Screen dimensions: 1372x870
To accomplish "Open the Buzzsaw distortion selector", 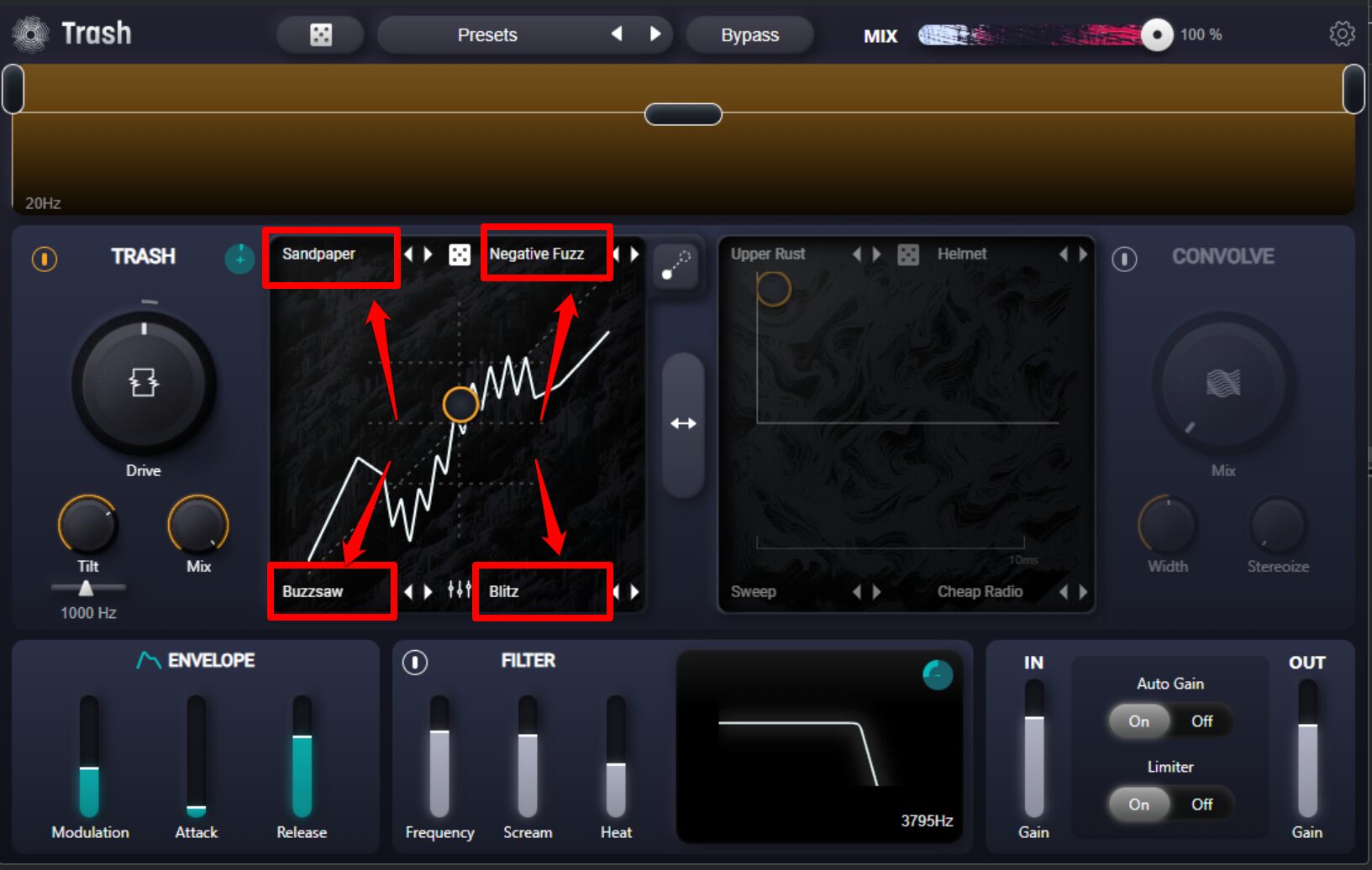I will pyautogui.click(x=313, y=591).
